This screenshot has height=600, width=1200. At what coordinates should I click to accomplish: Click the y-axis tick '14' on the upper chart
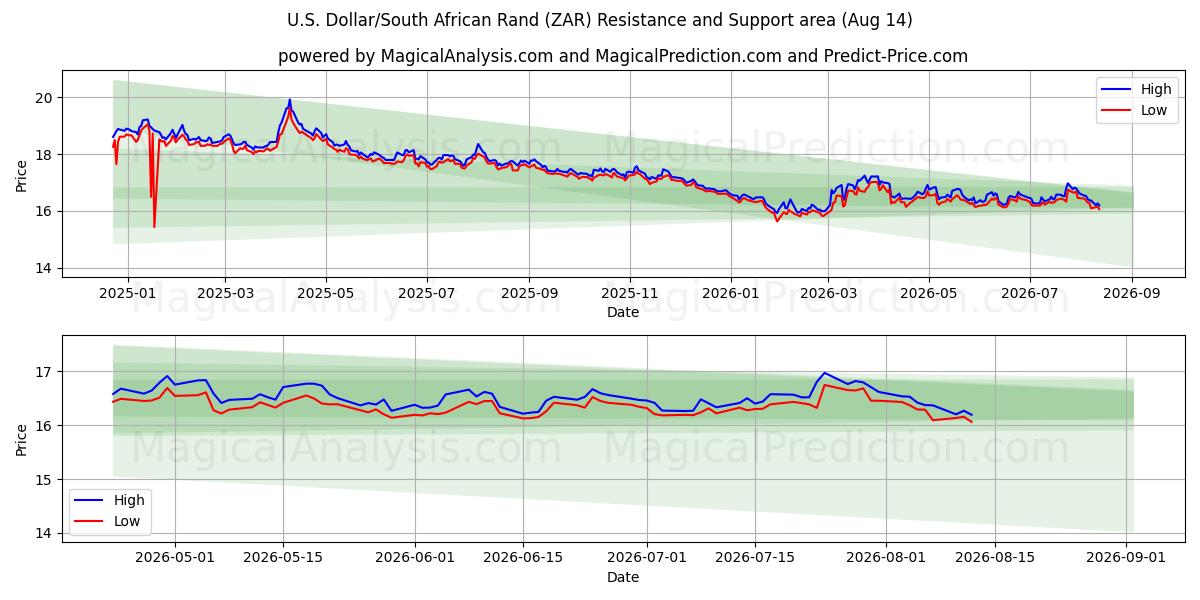click(44, 269)
